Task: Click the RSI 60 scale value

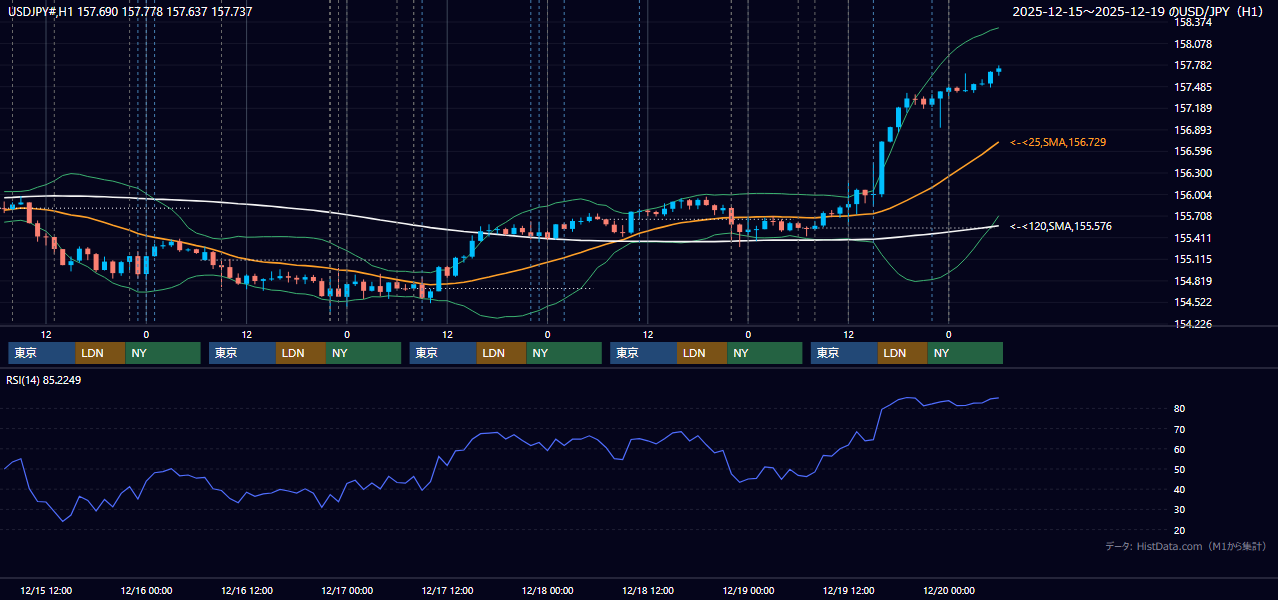Action: [x=1180, y=449]
